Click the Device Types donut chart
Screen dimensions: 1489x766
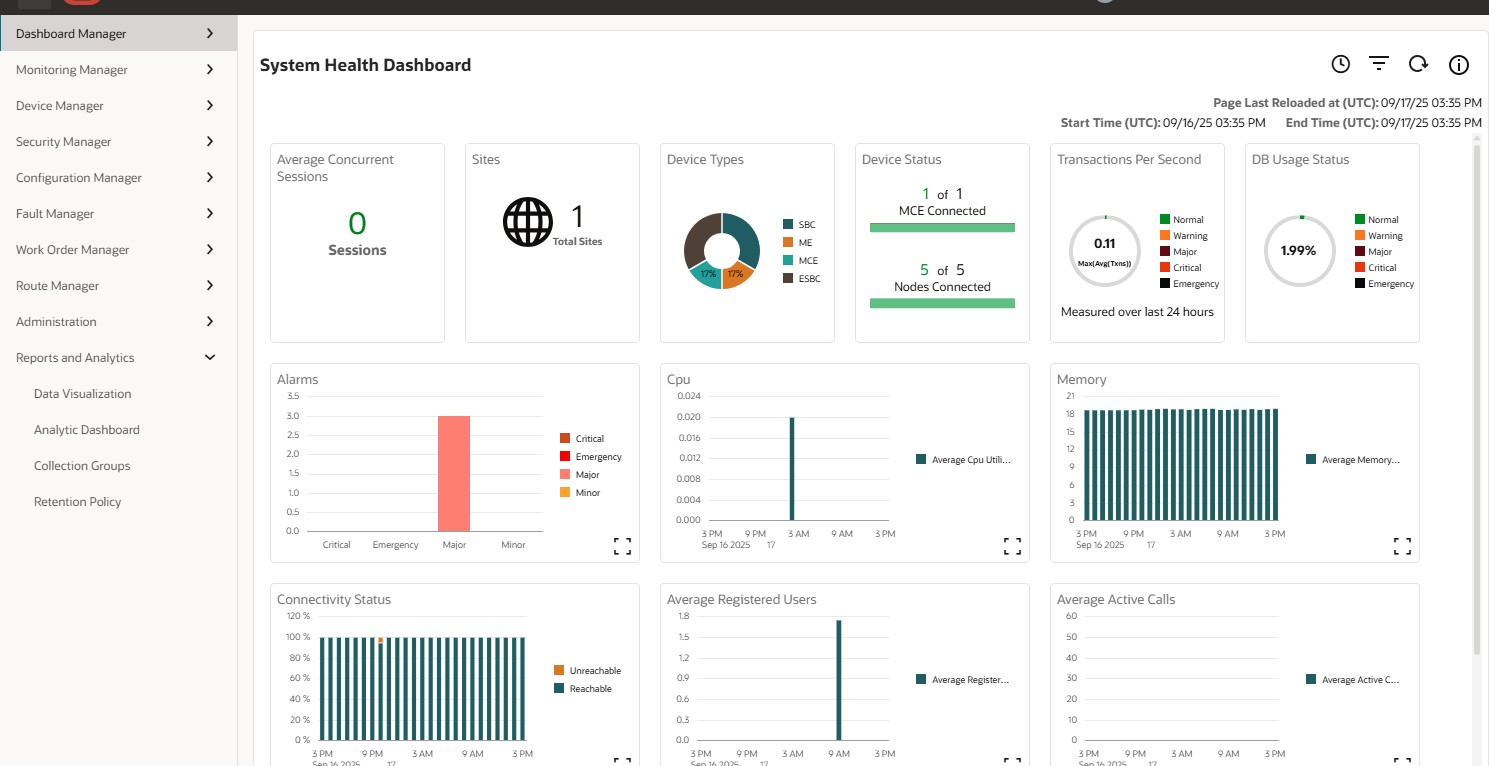722,251
